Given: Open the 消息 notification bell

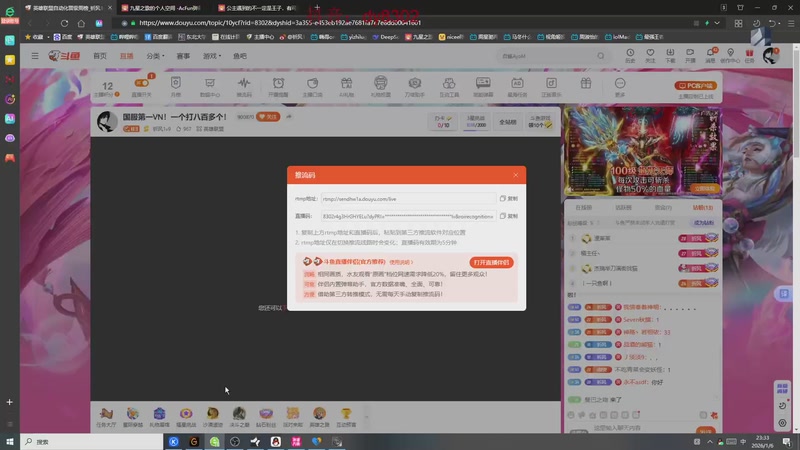Looking at the screenshot, I should click(710, 56).
